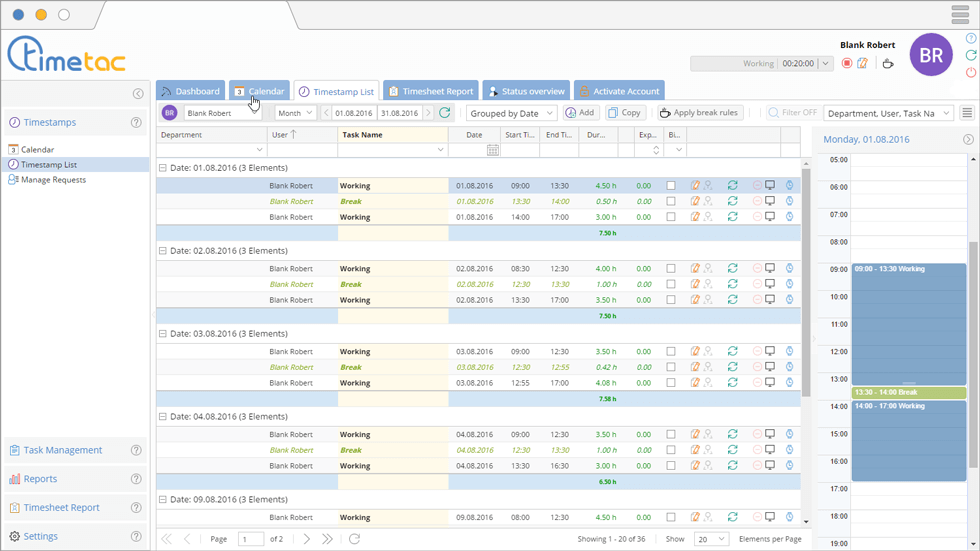Click the Add button
Image resolution: width=980 pixels, height=551 pixels.
click(580, 113)
